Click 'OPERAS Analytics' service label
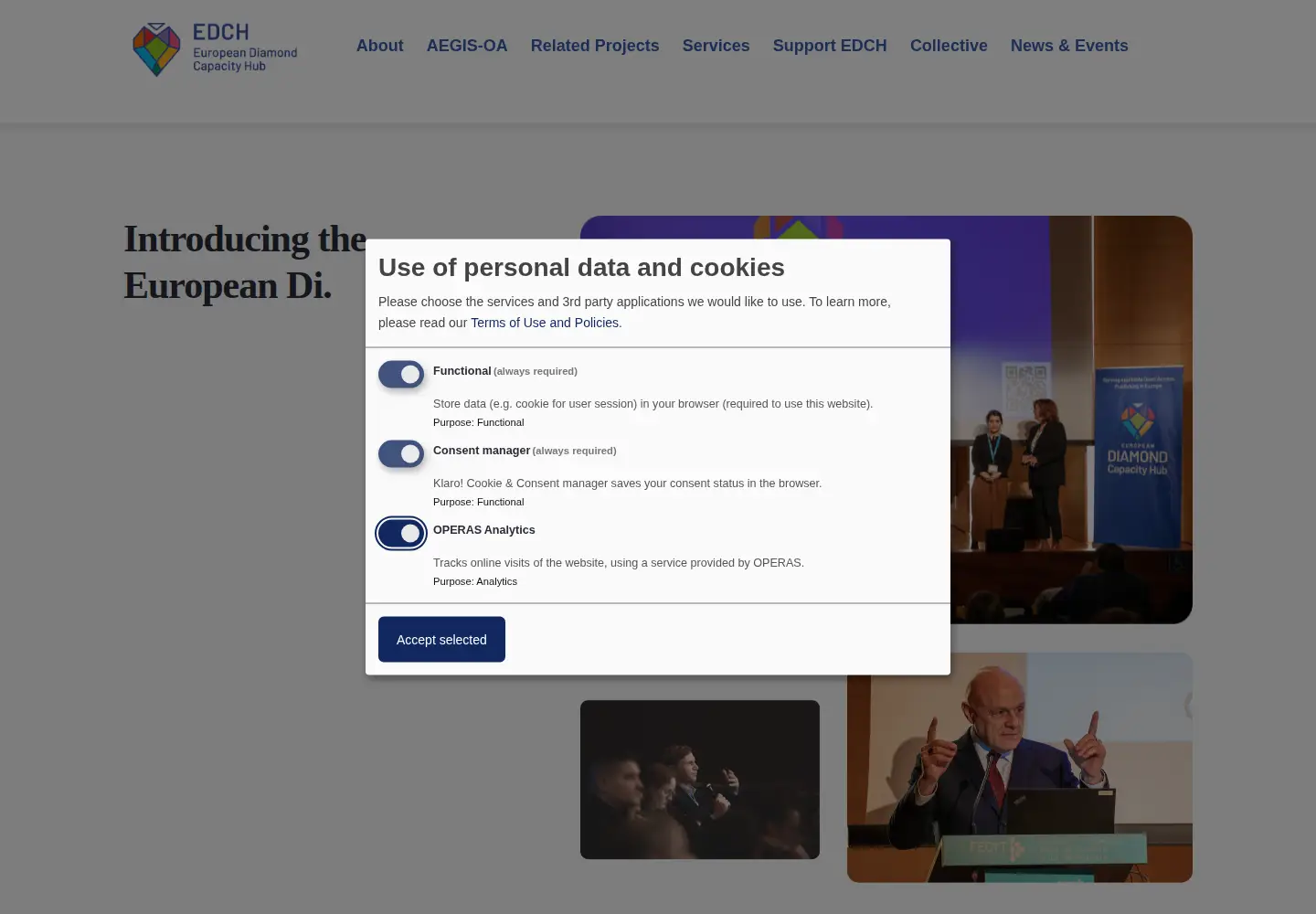The height and width of the screenshot is (914, 1316). pyautogui.click(x=484, y=530)
